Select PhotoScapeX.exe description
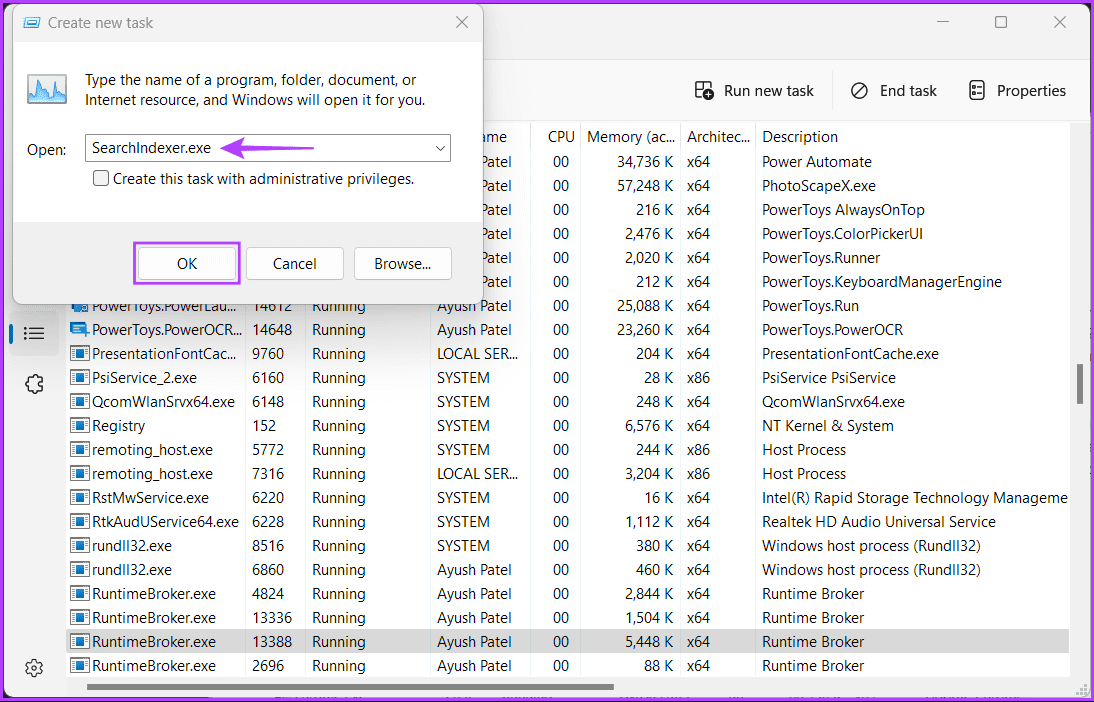1094x702 pixels. 818,186
